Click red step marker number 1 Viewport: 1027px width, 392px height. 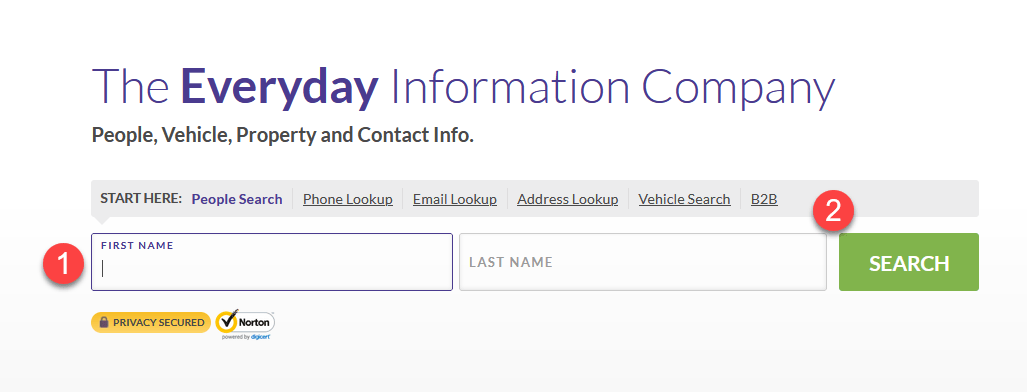click(64, 264)
